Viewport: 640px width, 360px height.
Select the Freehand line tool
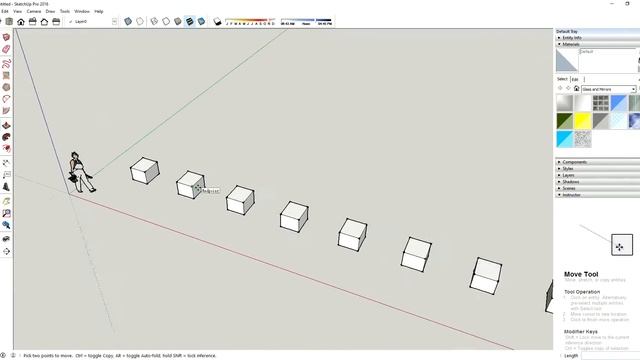(x=6, y=64)
